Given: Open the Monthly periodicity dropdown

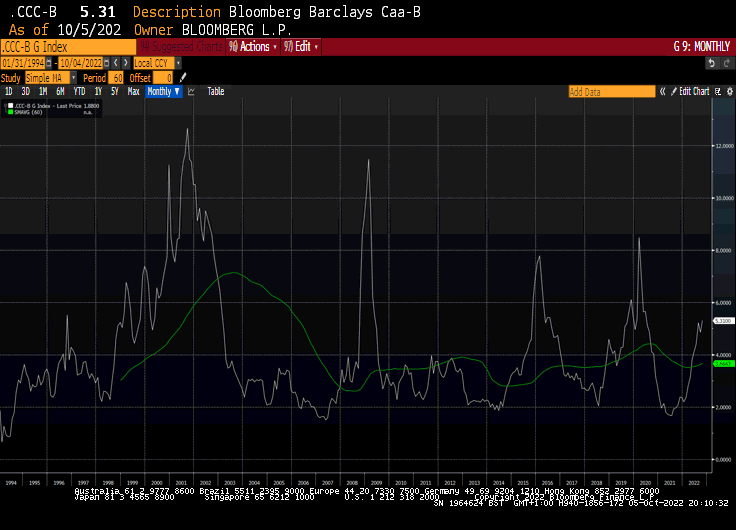Looking at the screenshot, I should (163, 92).
